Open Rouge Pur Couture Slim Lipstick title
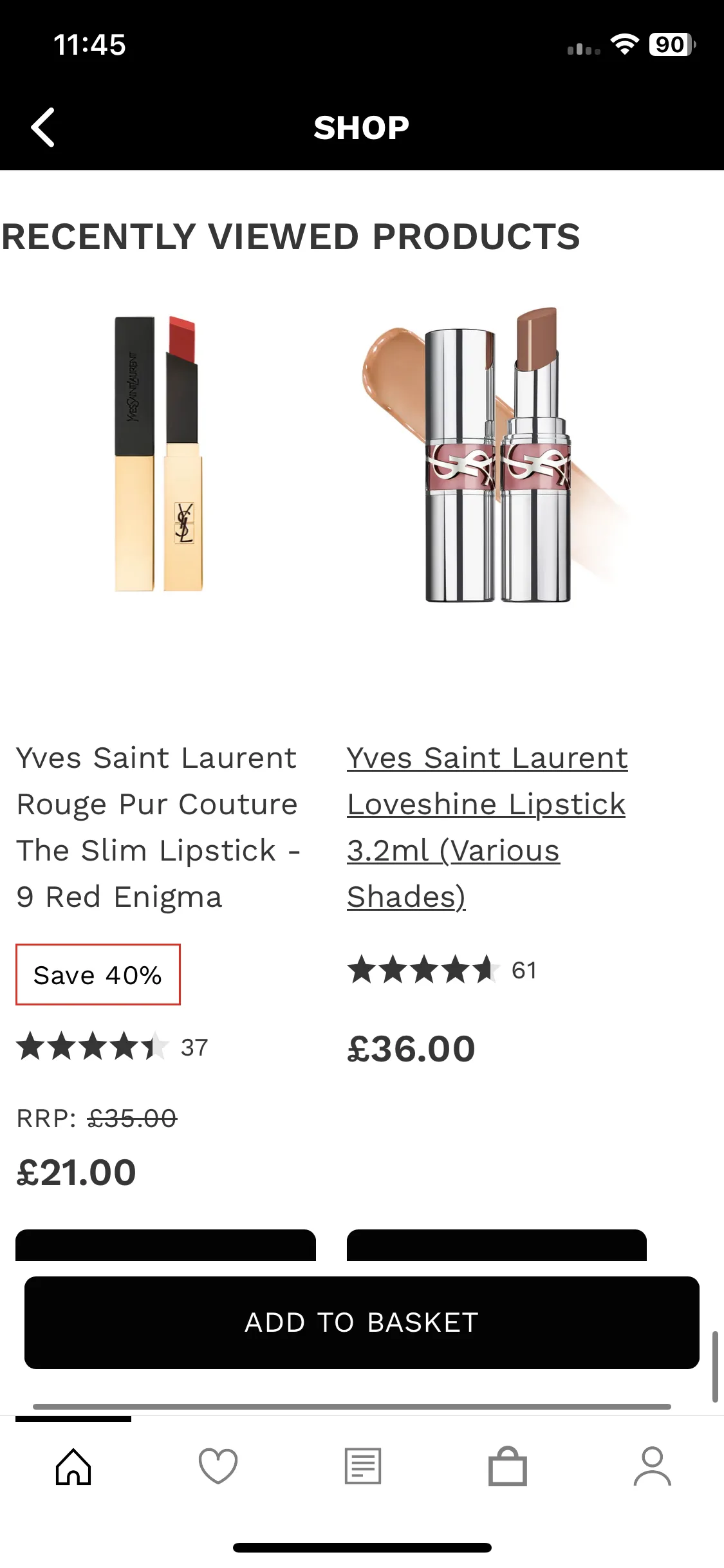Viewport: 724px width, 1568px height. click(x=158, y=827)
